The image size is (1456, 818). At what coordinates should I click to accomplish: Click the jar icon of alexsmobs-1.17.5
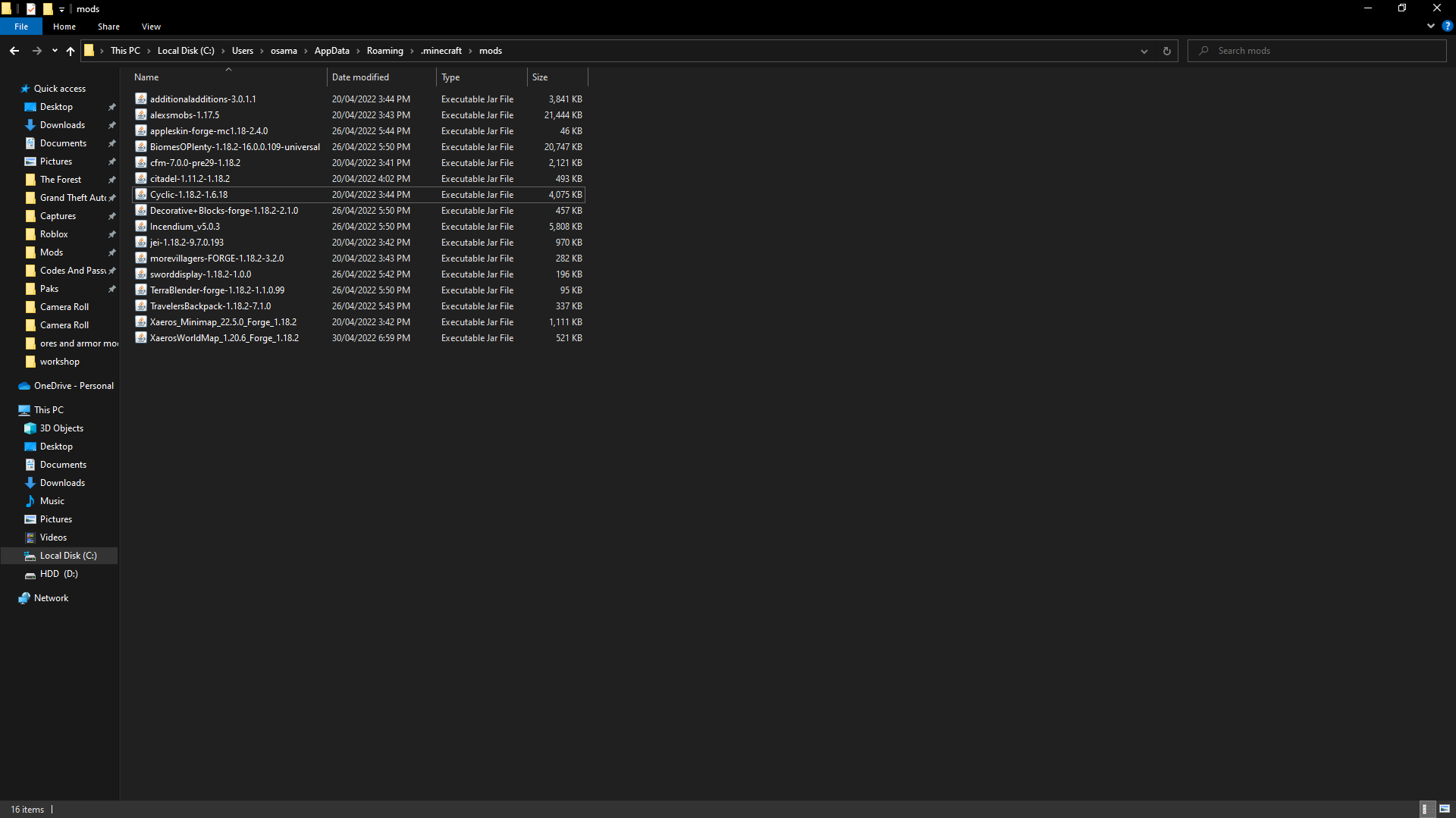click(x=141, y=114)
